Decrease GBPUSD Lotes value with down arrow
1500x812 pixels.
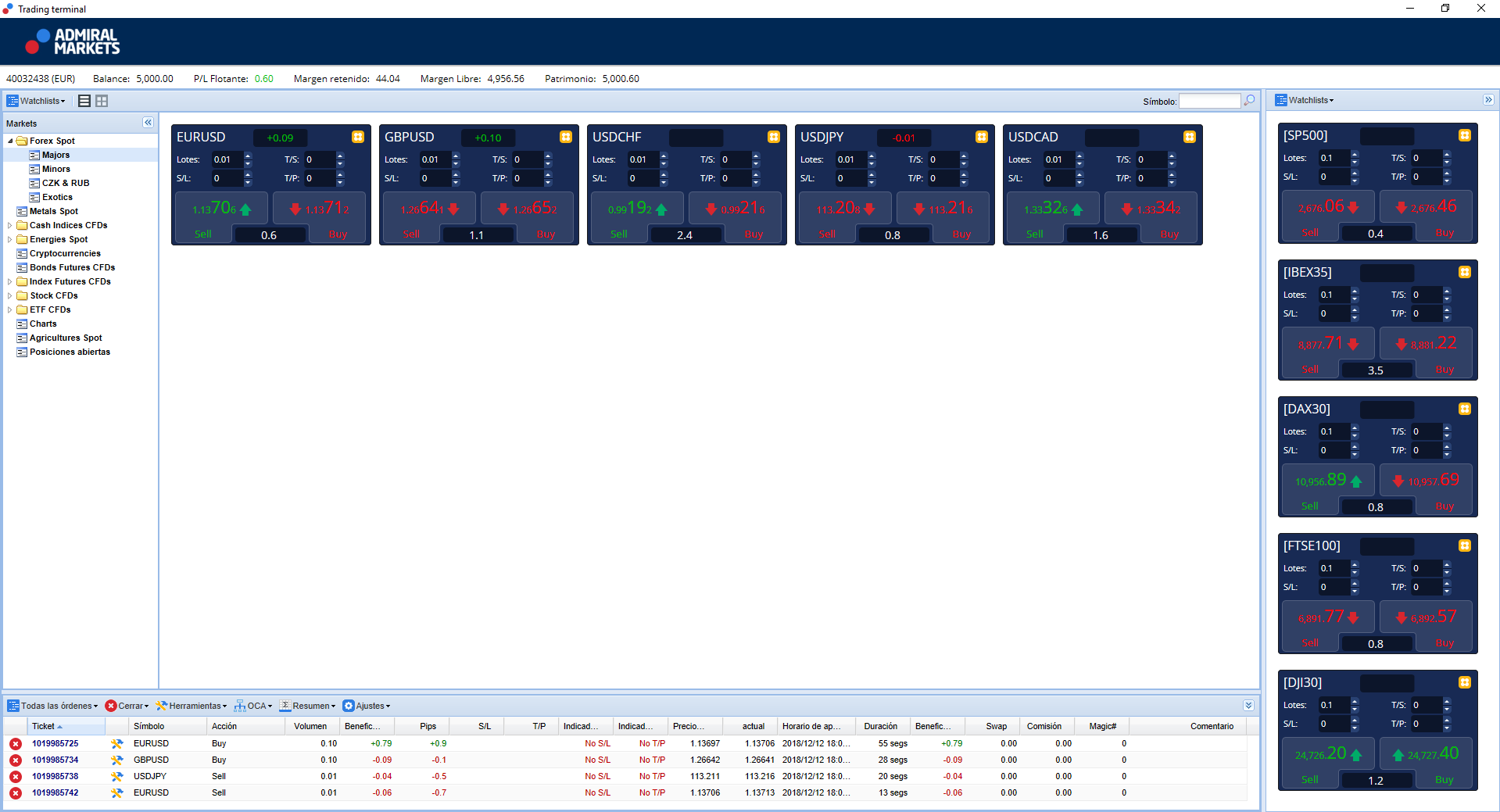(x=456, y=163)
